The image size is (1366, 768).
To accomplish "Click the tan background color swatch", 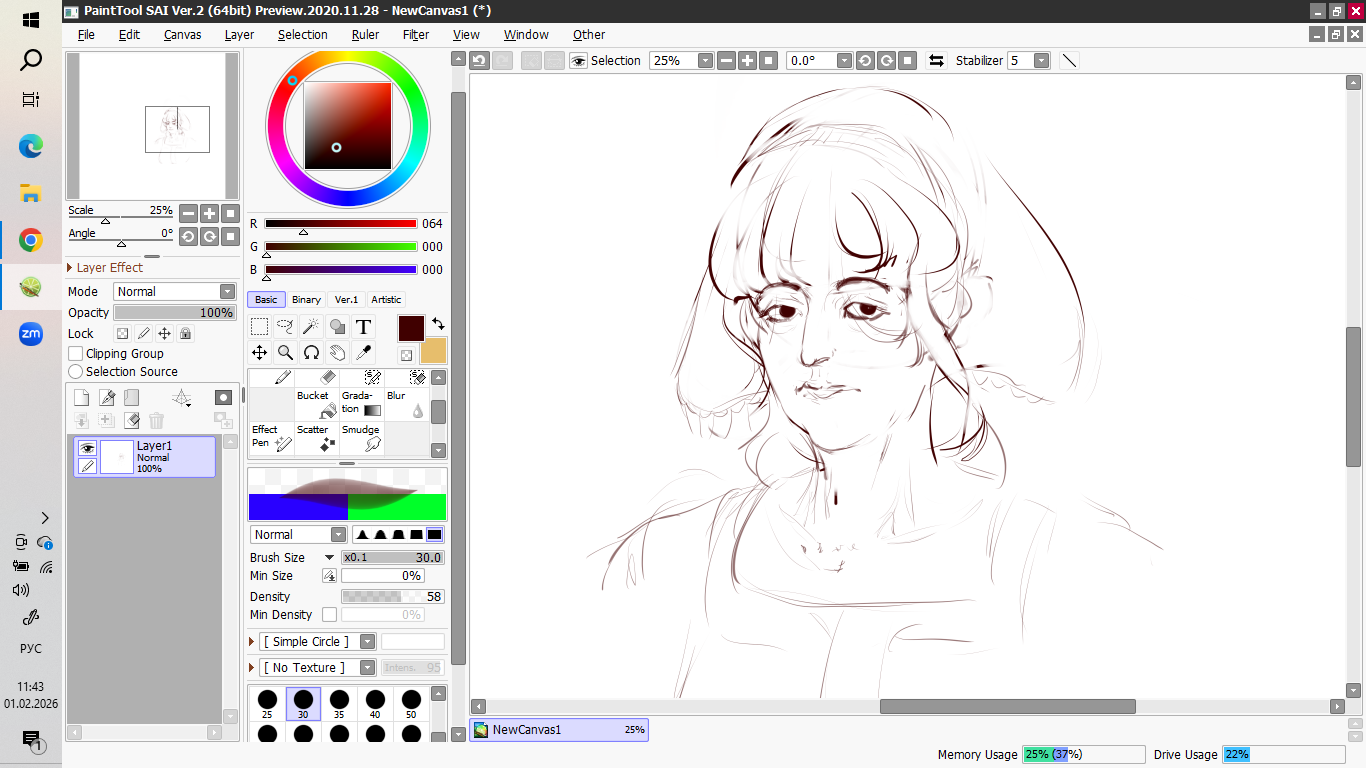I will tap(434, 351).
